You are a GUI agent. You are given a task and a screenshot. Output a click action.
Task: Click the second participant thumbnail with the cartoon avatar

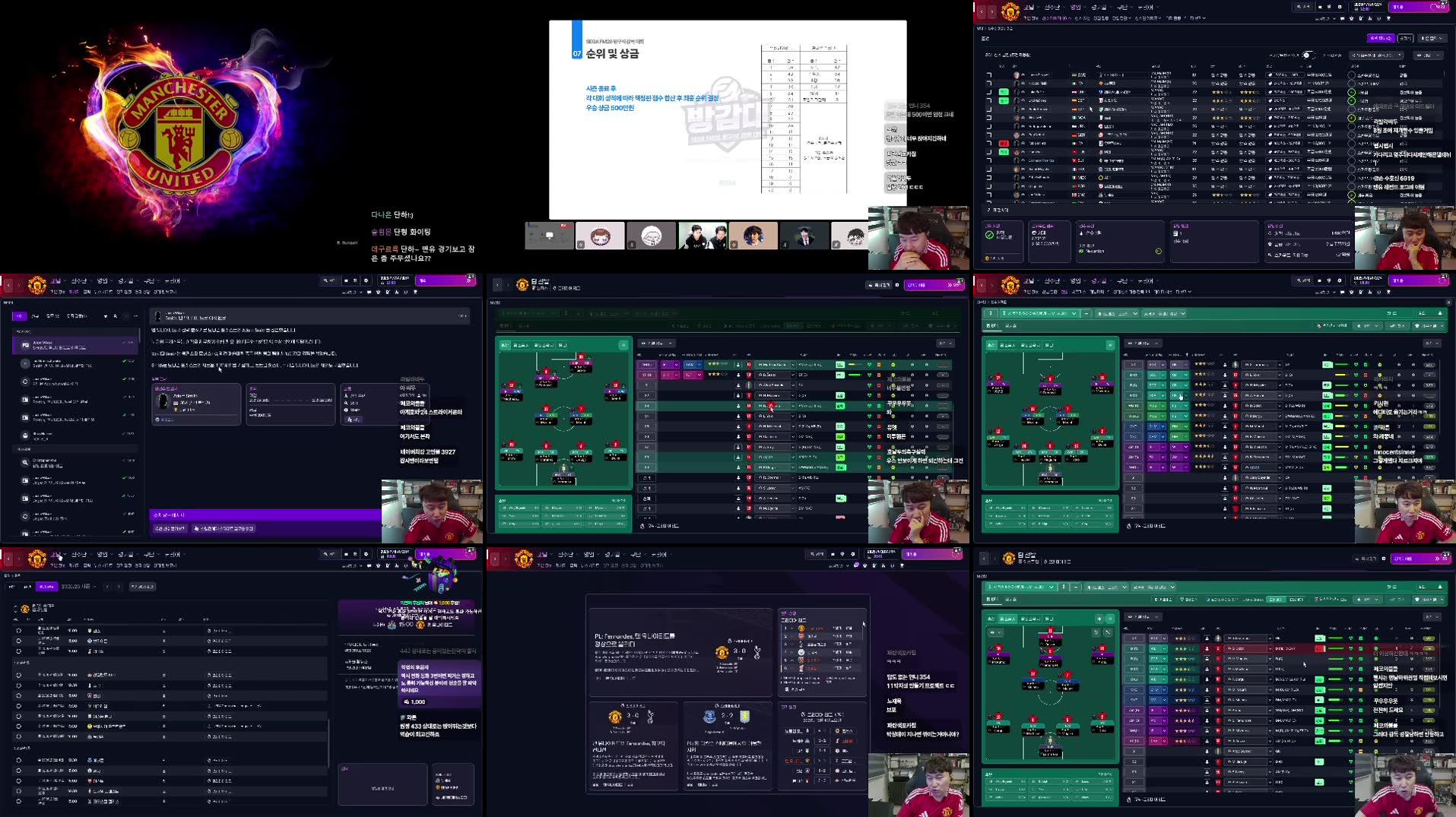[x=600, y=236]
